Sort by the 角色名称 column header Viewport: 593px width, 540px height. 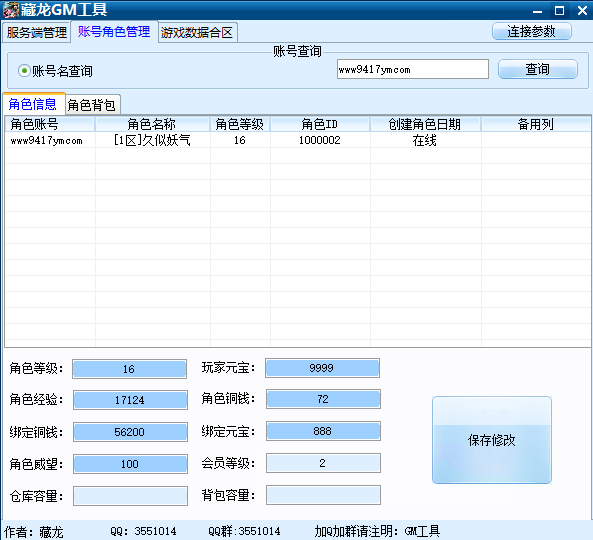[152, 124]
